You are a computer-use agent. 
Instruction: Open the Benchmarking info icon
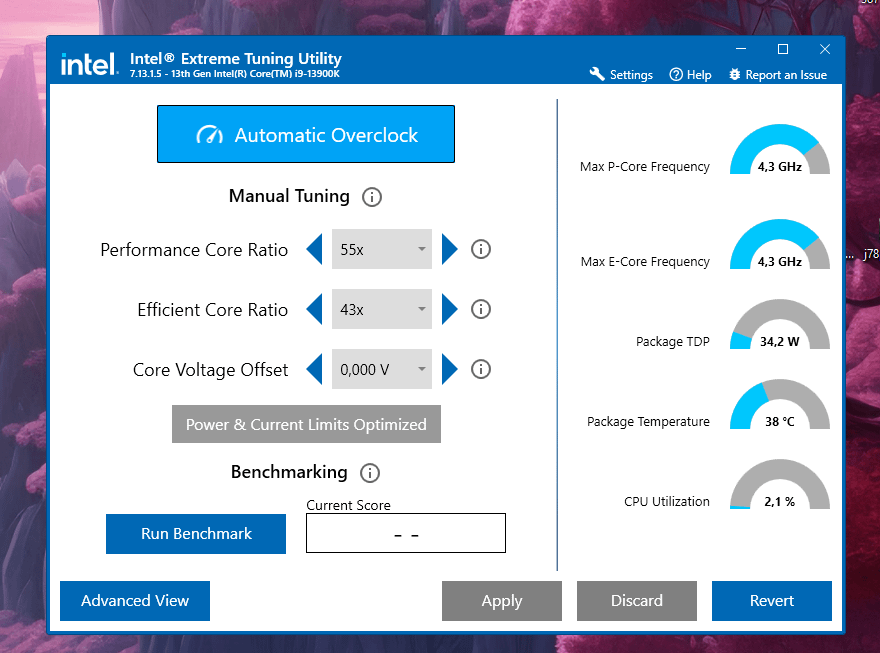[370, 473]
